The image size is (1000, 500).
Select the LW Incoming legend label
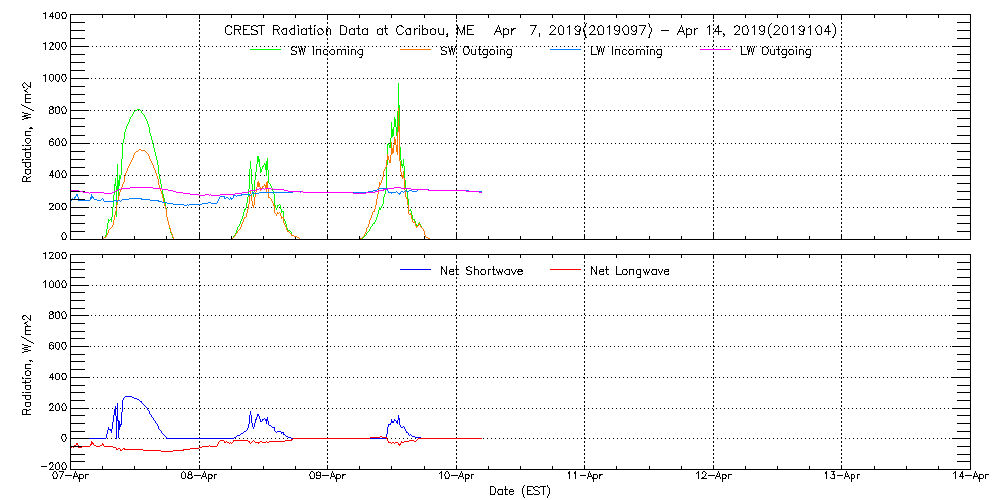click(x=625, y=52)
